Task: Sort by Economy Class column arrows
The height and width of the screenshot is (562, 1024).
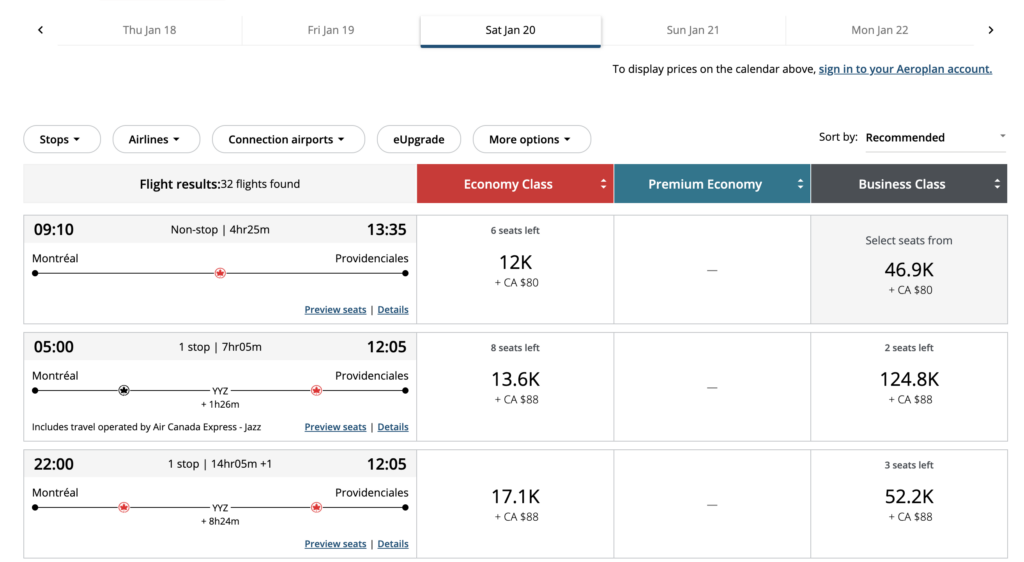Action: [x=603, y=184]
